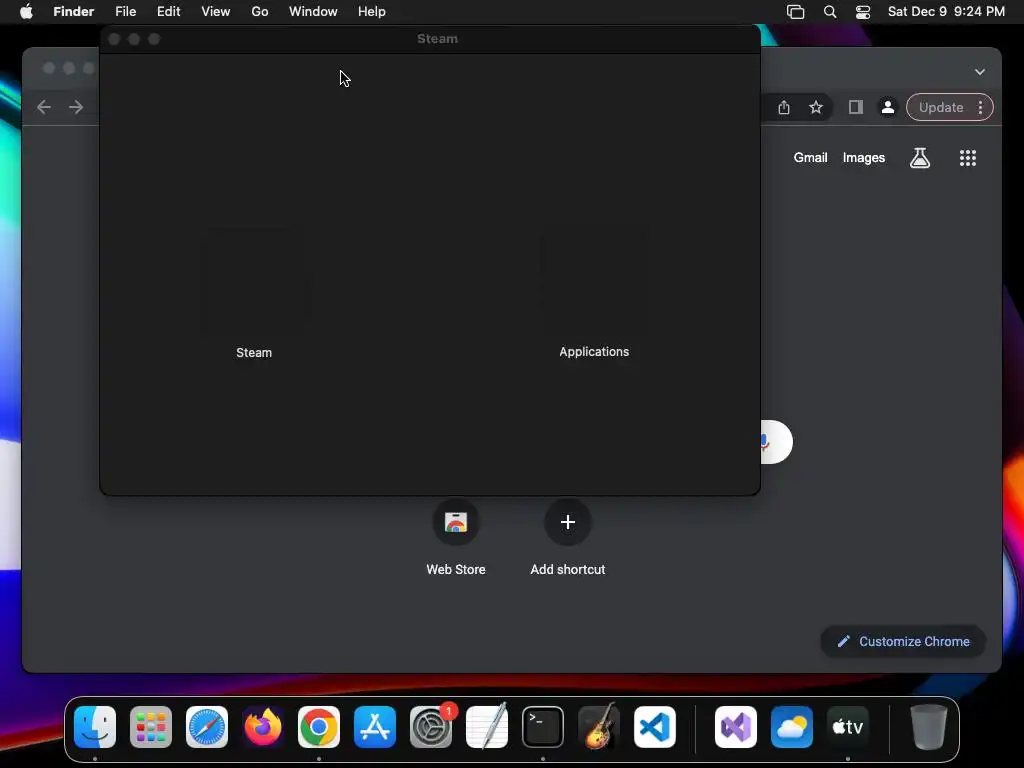Launch GarageBand from the Dock
1024x768 pixels.
pyautogui.click(x=599, y=727)
